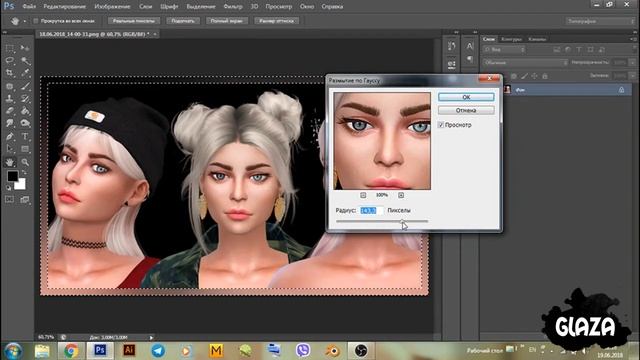
Task: Swap foreground and background colors
Action: (x=24, y=172)
